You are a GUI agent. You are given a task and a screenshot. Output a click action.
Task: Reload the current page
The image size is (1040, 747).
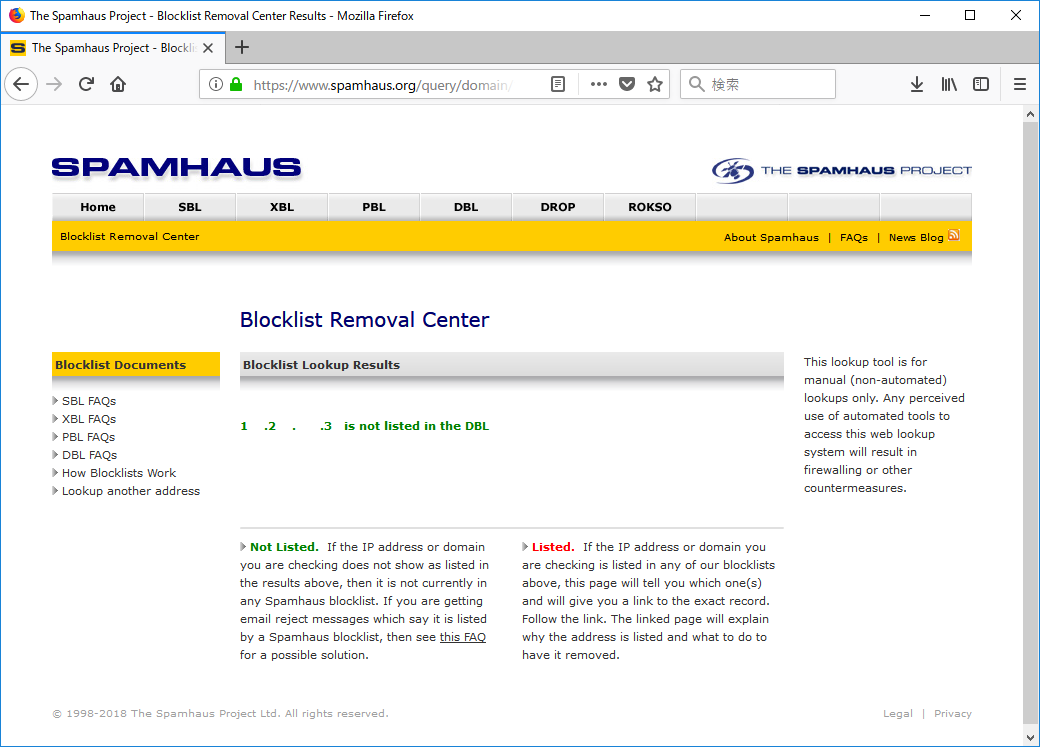coord(86,84)
